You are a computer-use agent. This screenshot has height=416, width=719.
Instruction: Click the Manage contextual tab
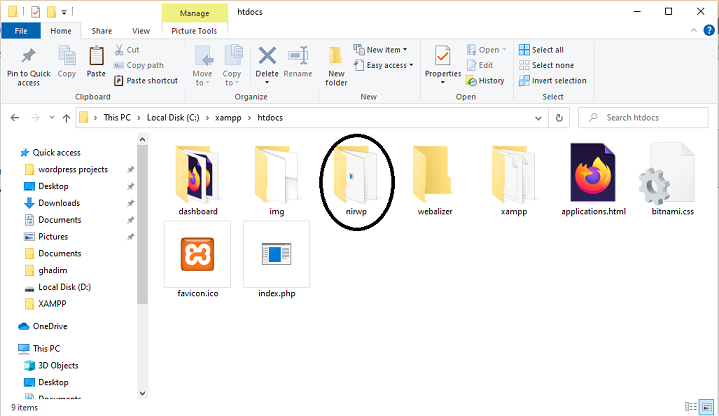194,13
